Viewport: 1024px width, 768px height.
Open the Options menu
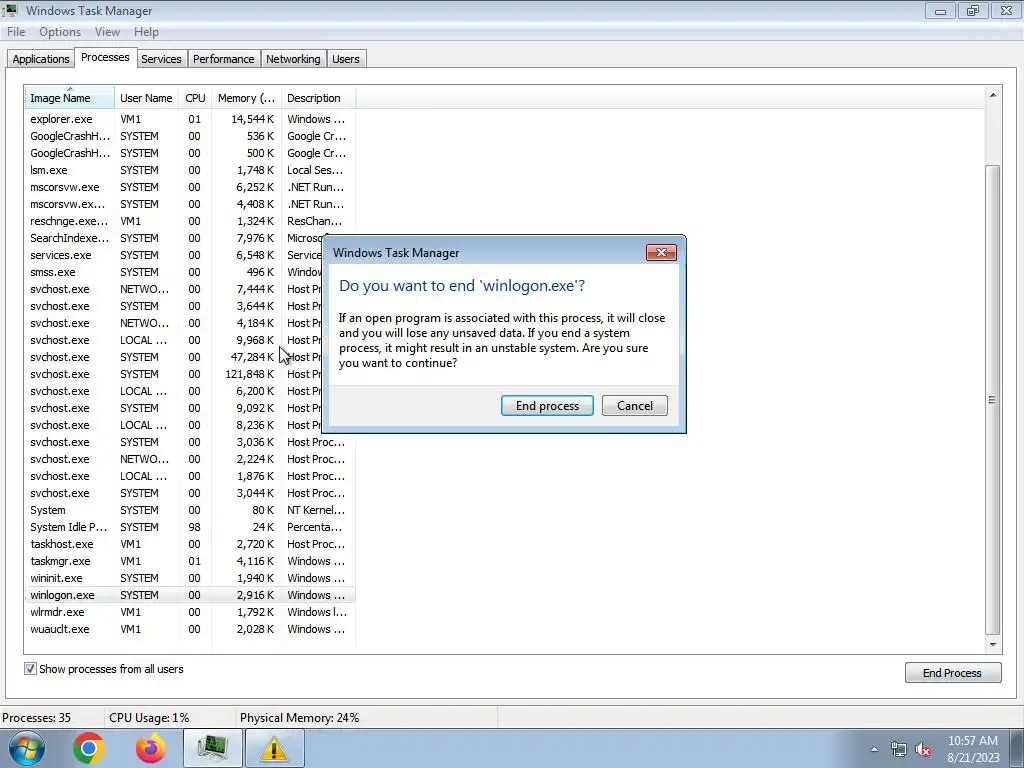tap(60, 32)
